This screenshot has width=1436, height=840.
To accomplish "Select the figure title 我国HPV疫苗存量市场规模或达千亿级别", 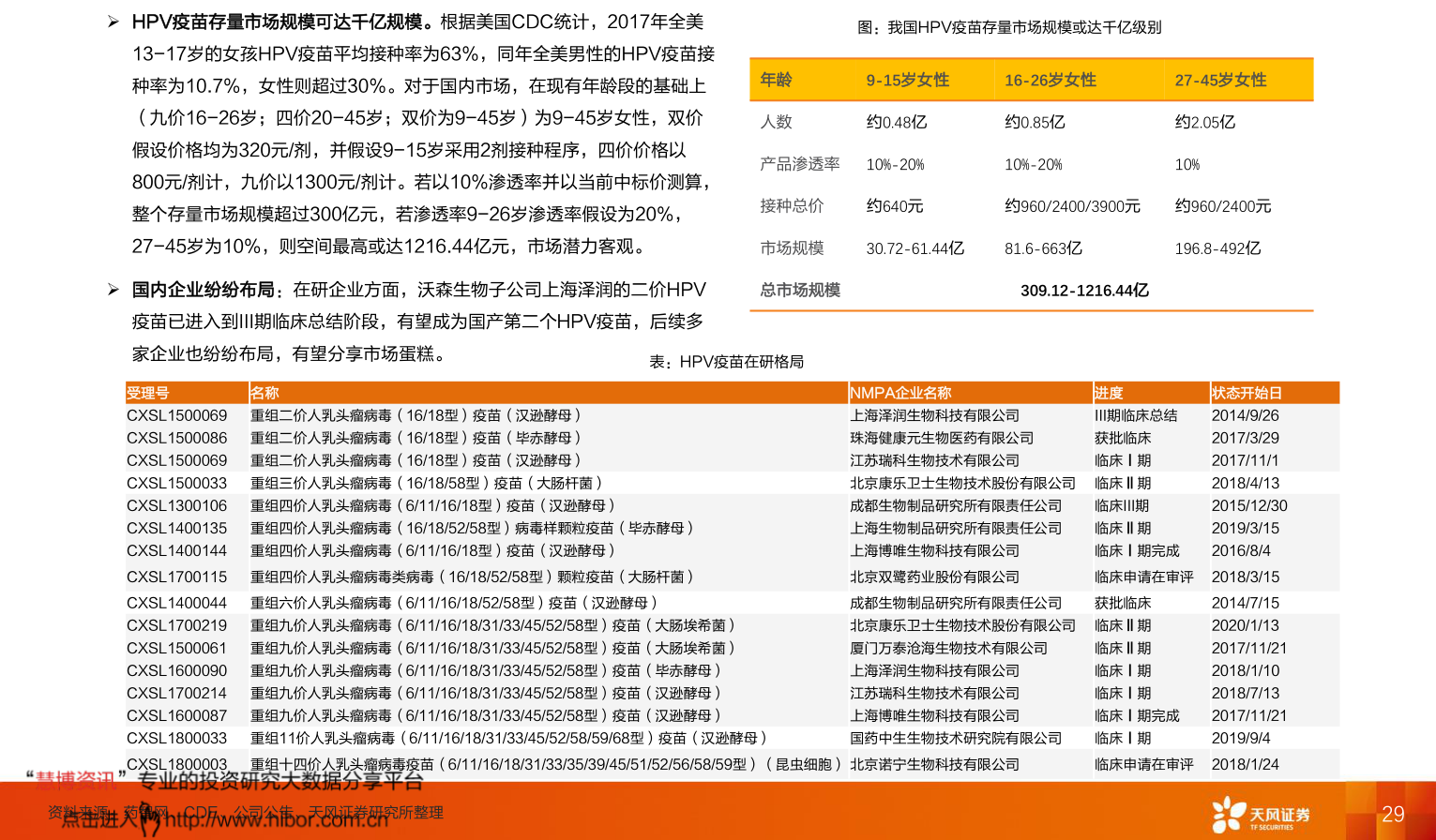I will (1009, 28).
